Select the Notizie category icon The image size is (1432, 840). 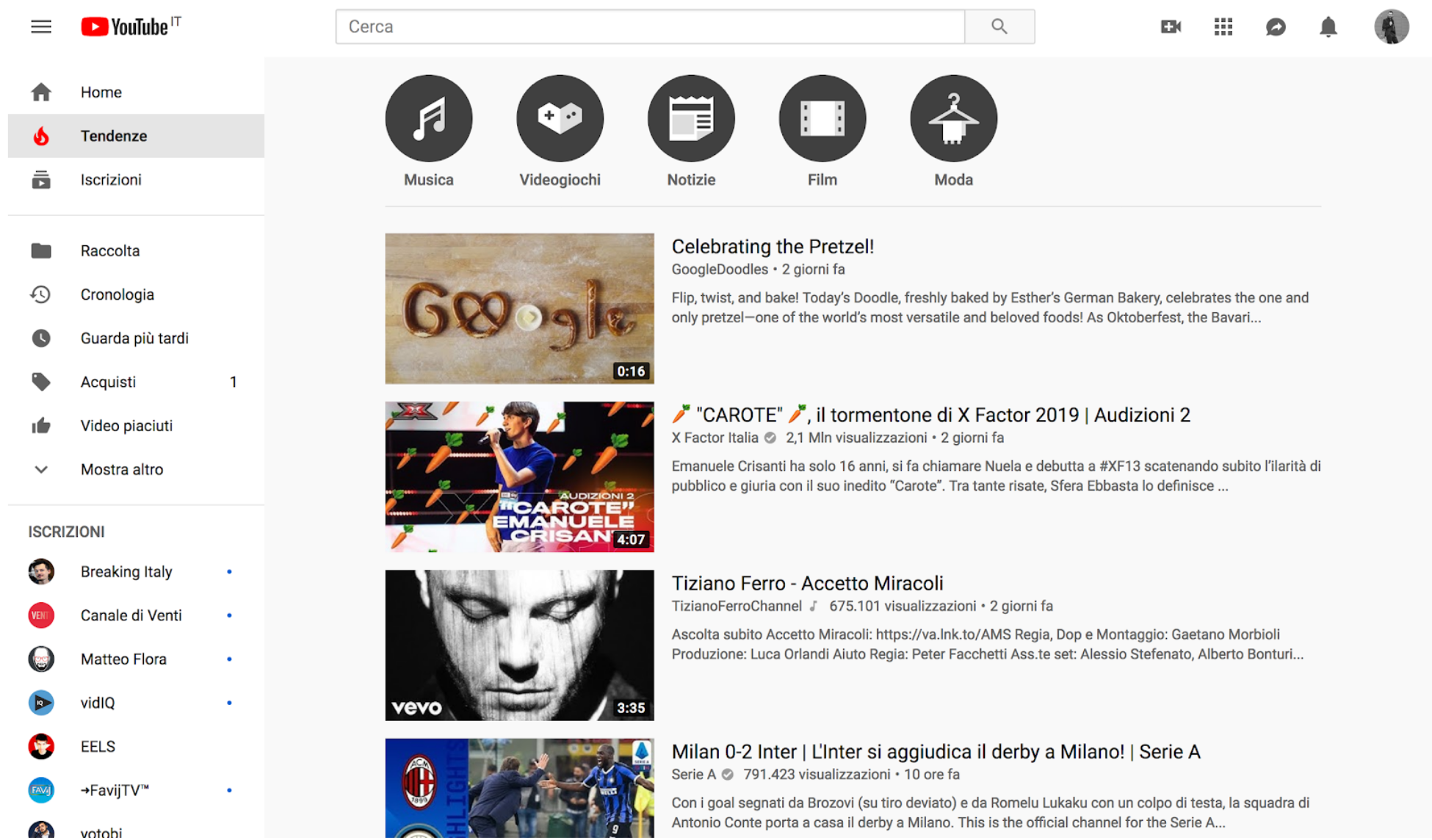691,118
